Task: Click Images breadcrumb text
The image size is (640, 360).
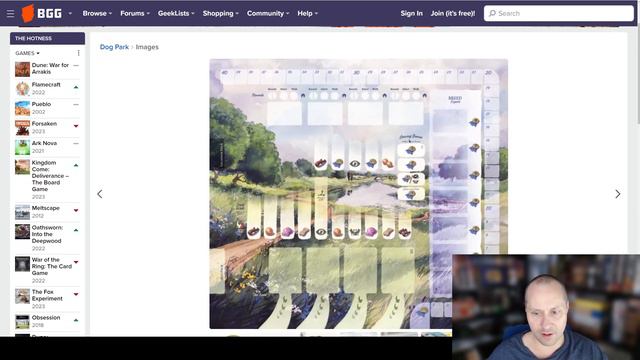Action: (x=147, y=47)
